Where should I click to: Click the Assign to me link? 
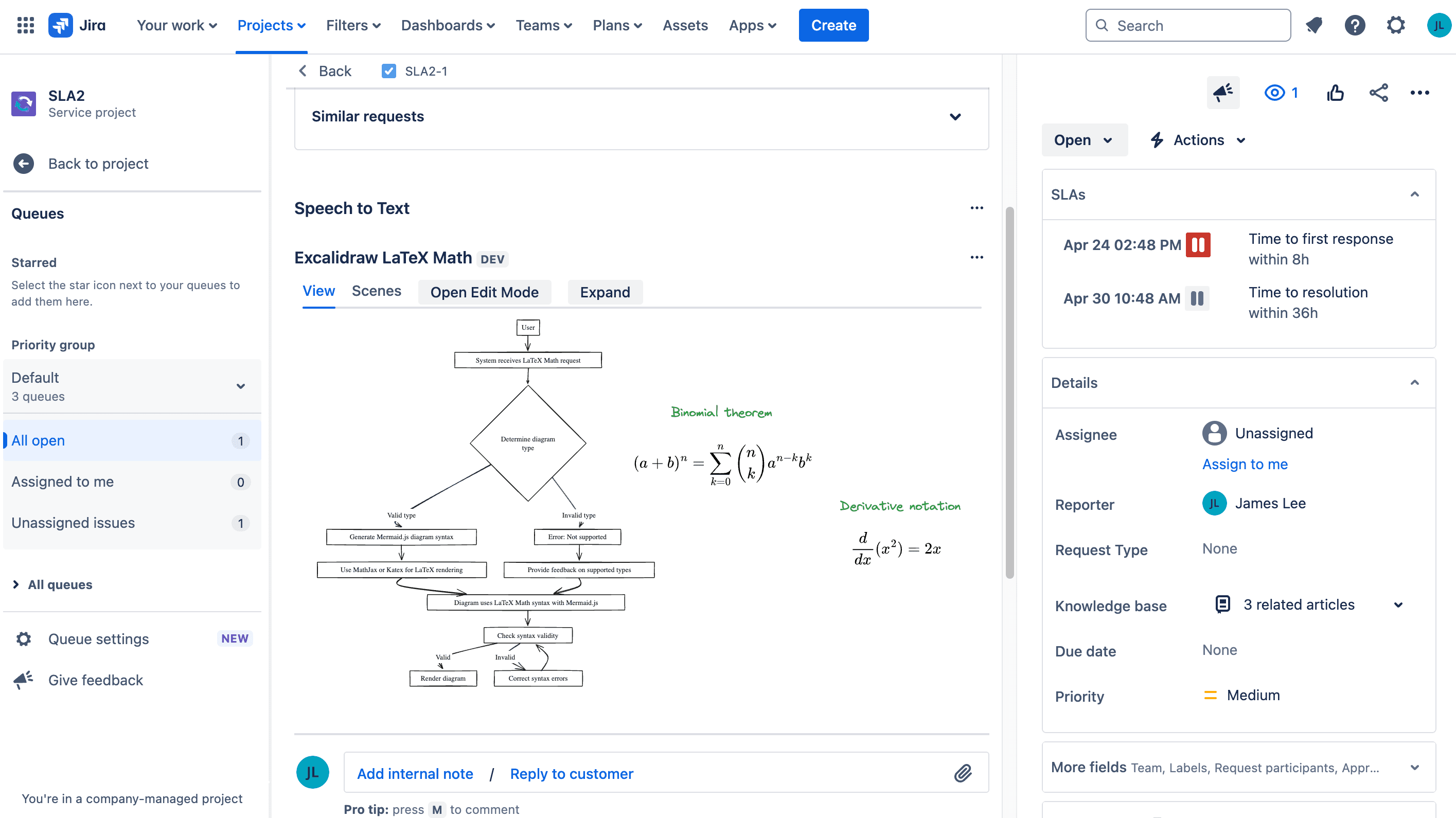point(1245,464)
